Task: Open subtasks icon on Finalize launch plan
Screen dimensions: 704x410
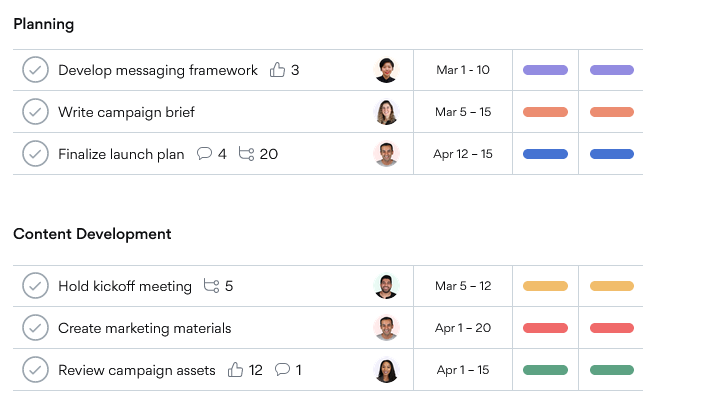Action: [x=246, y=154]
